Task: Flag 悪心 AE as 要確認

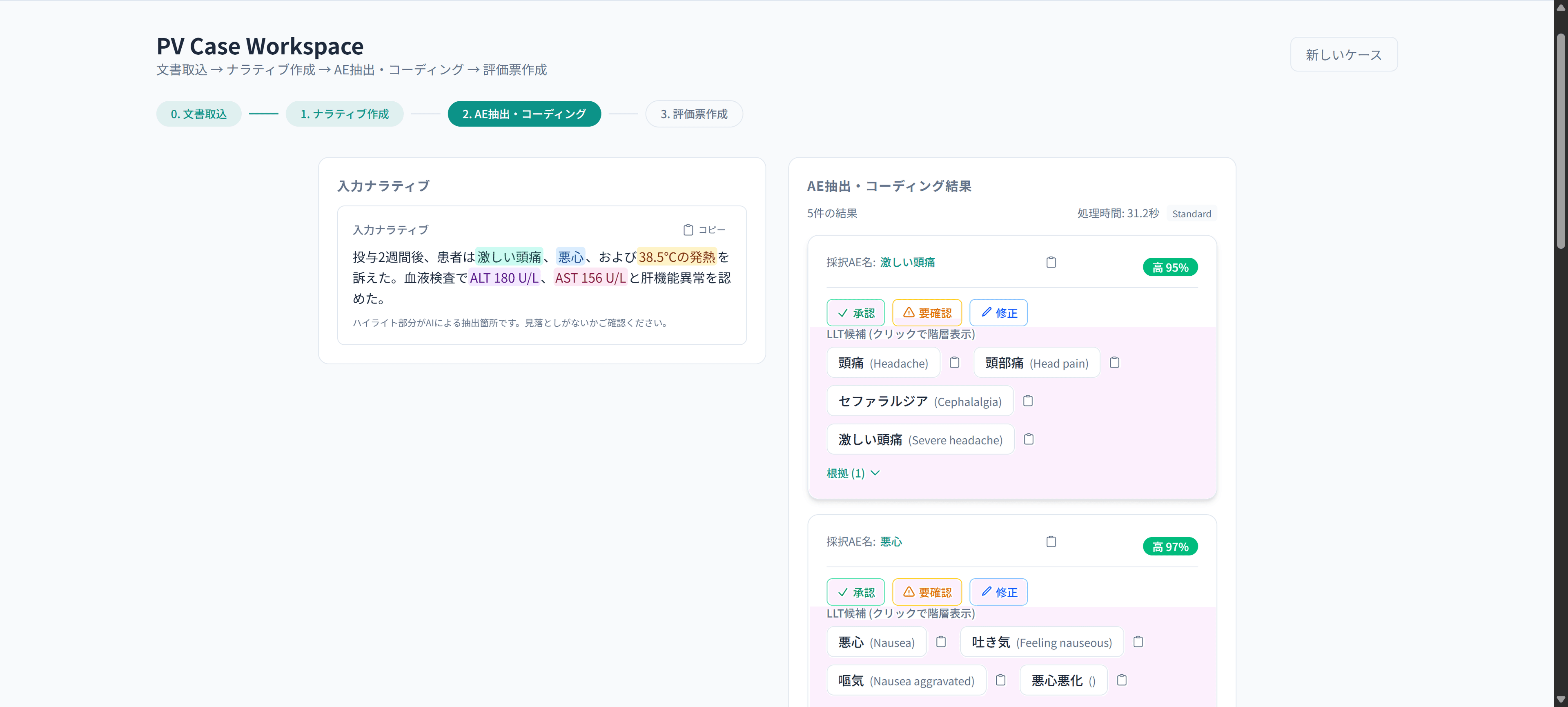Action: pyautogui.click(x=927, y=592)
